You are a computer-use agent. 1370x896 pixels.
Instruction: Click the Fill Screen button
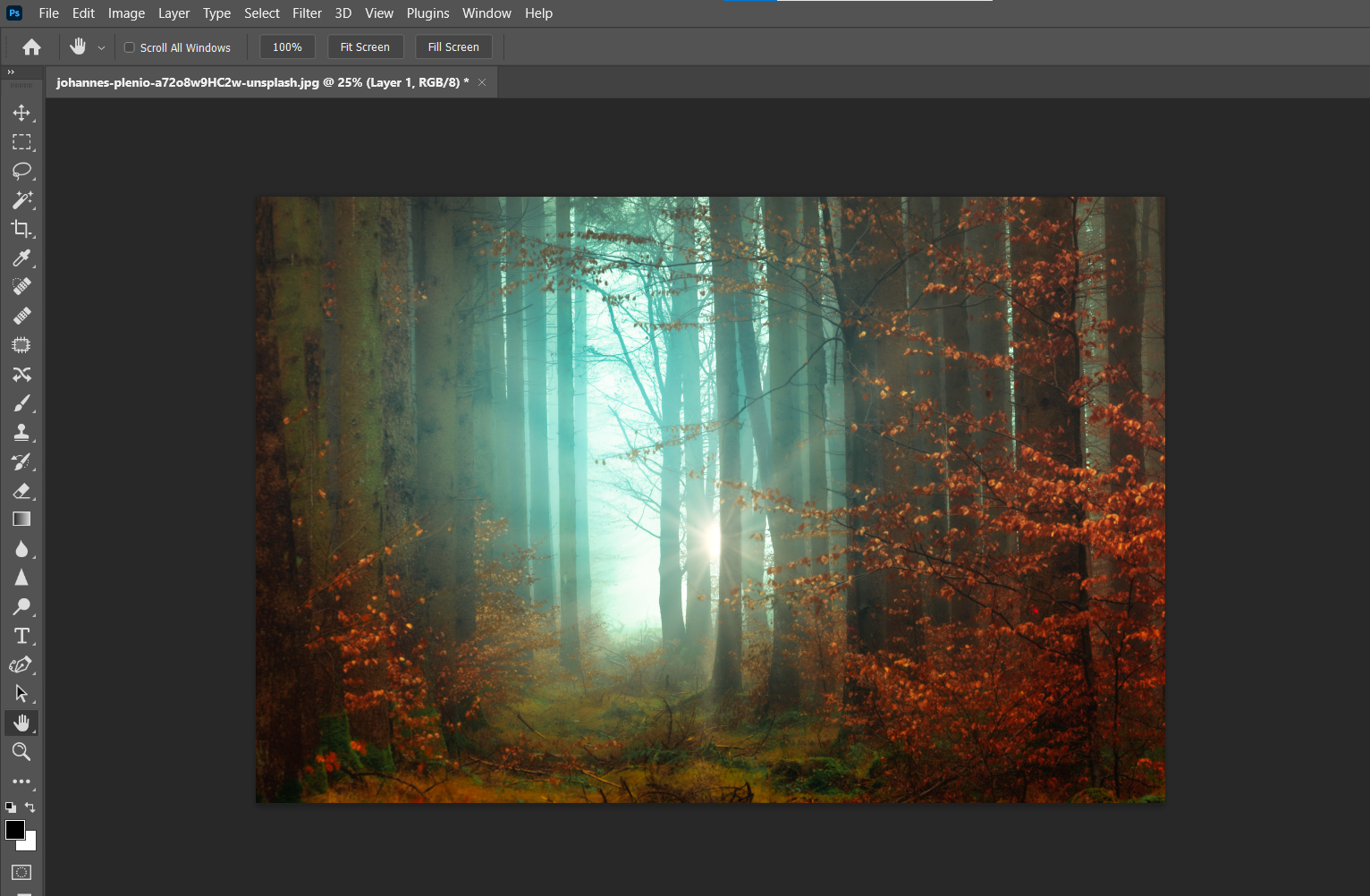pyautogui.click(x=453, y=47)
